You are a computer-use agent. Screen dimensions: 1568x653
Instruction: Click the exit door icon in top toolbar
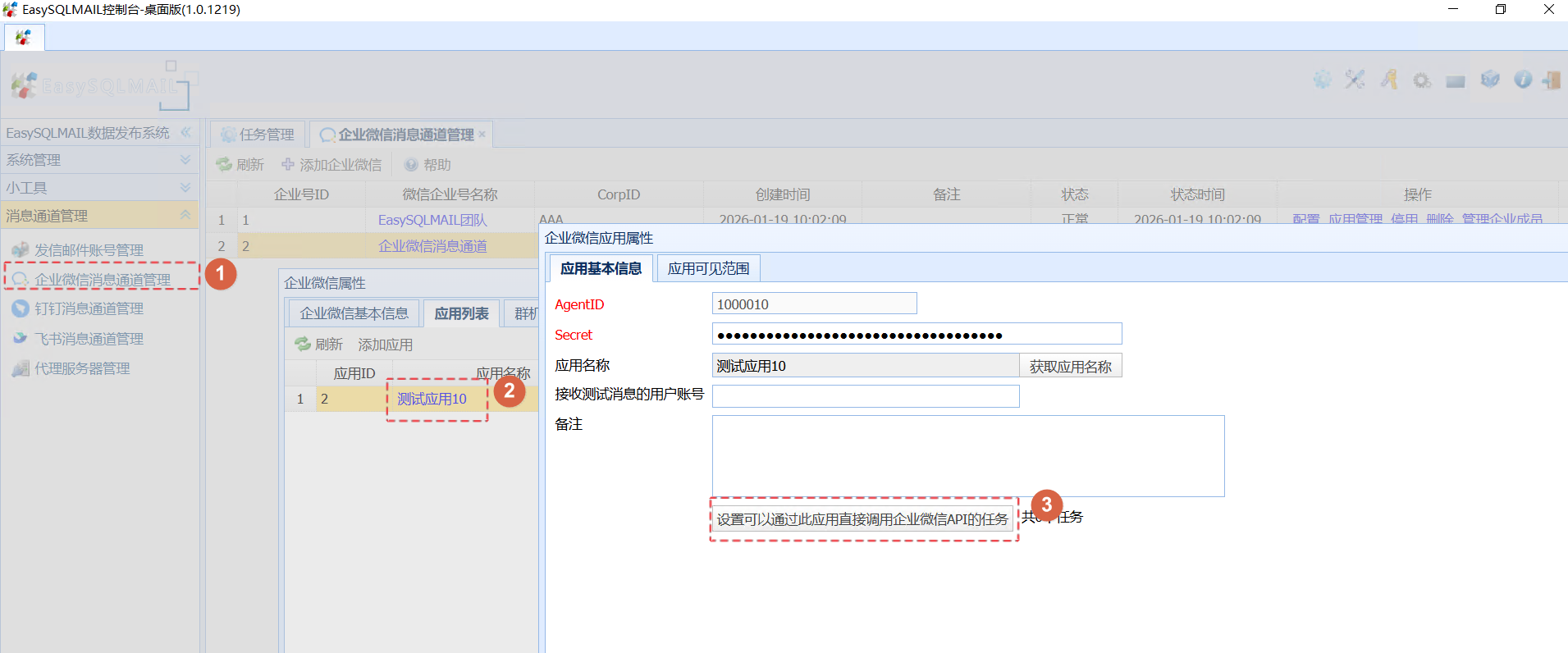pos(1552,80)
